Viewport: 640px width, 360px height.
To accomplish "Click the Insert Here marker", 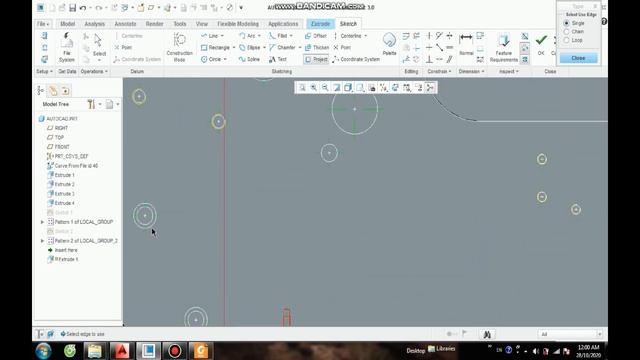I will (x=62, y=250).
